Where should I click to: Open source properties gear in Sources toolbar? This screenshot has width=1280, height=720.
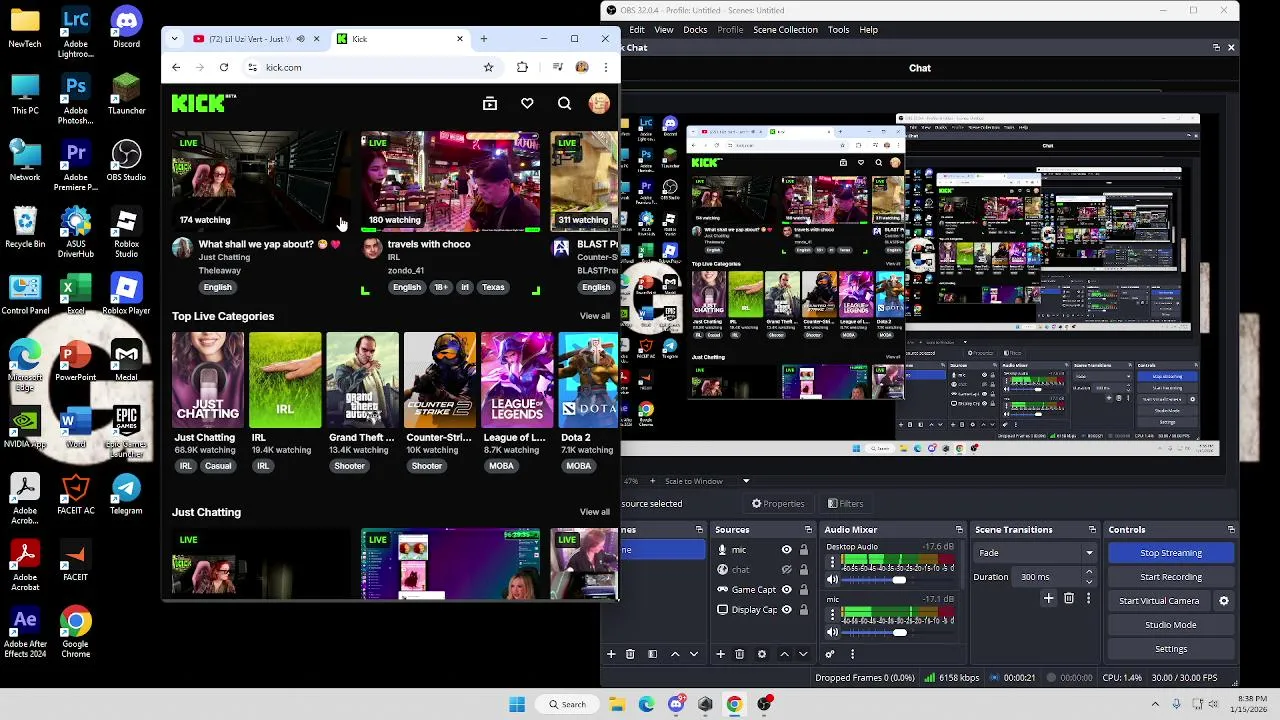point(762,654)
